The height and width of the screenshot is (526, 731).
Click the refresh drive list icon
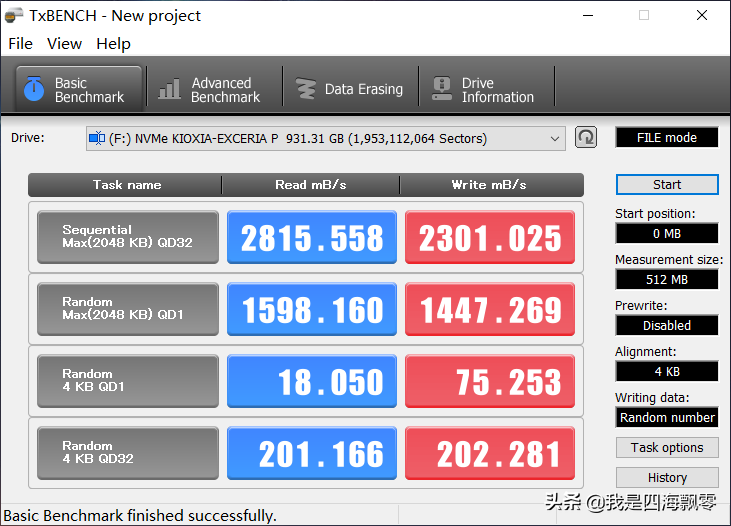point(586,138)
